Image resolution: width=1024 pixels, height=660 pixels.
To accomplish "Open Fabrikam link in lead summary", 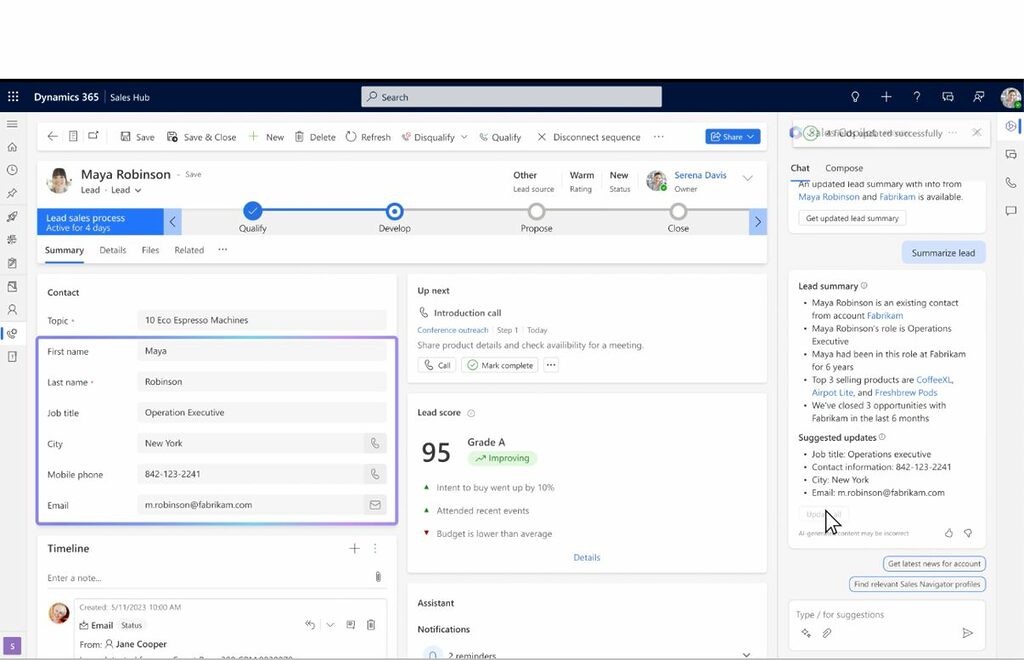I will point(885,315).
